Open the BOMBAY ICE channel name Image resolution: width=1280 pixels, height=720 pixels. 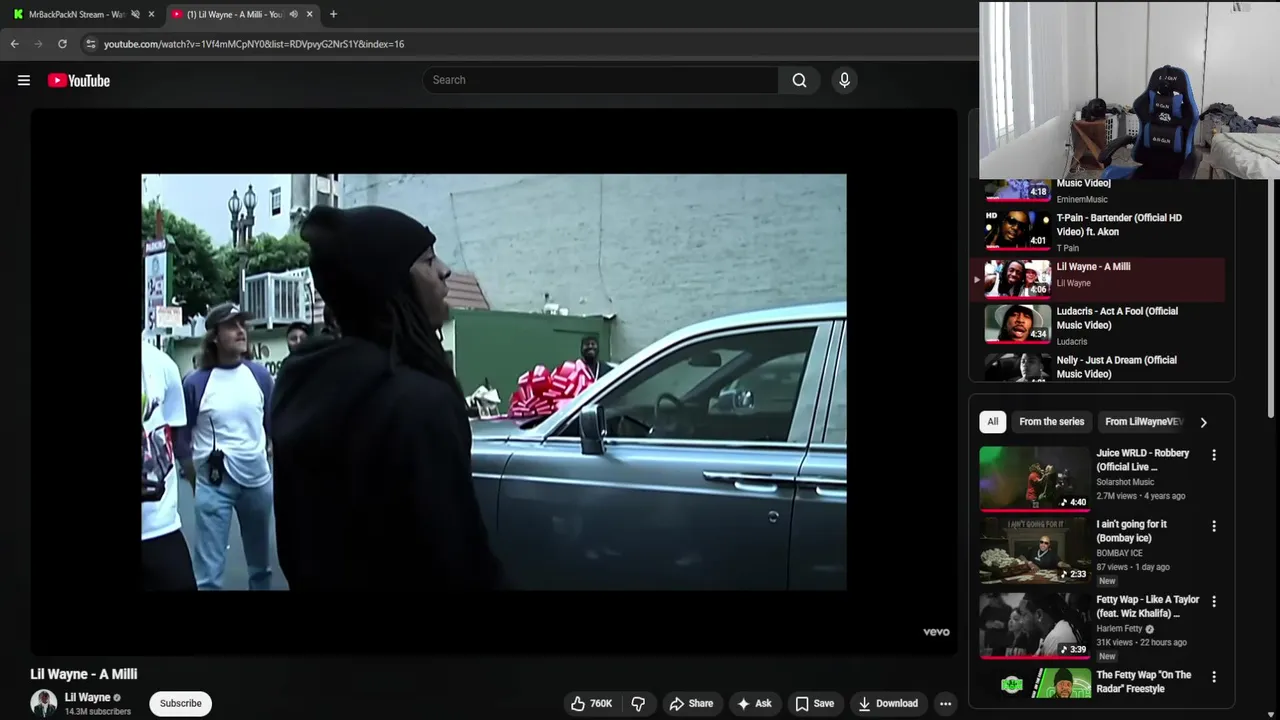click(x=1119, y=553)
